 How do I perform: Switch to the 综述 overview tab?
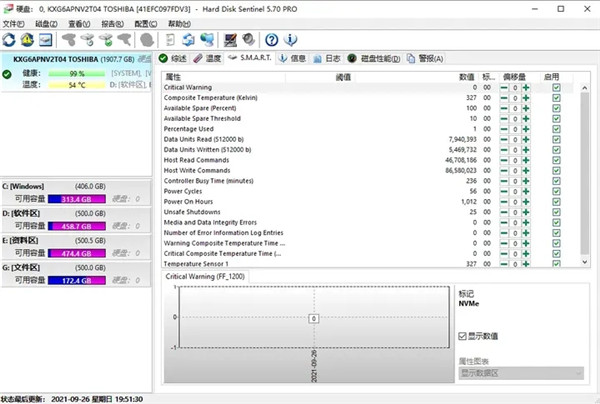tap(173, 59)
